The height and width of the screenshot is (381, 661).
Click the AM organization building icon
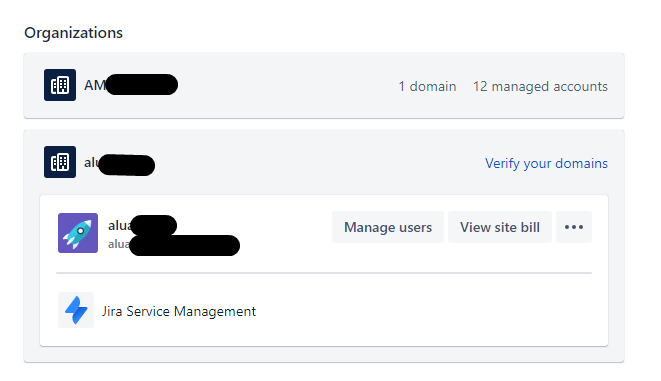(x=60, y=85)
